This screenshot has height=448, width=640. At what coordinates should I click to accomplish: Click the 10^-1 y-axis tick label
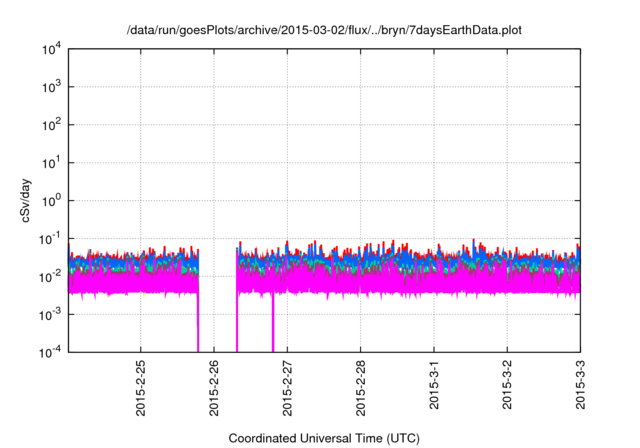coord(50,239)
